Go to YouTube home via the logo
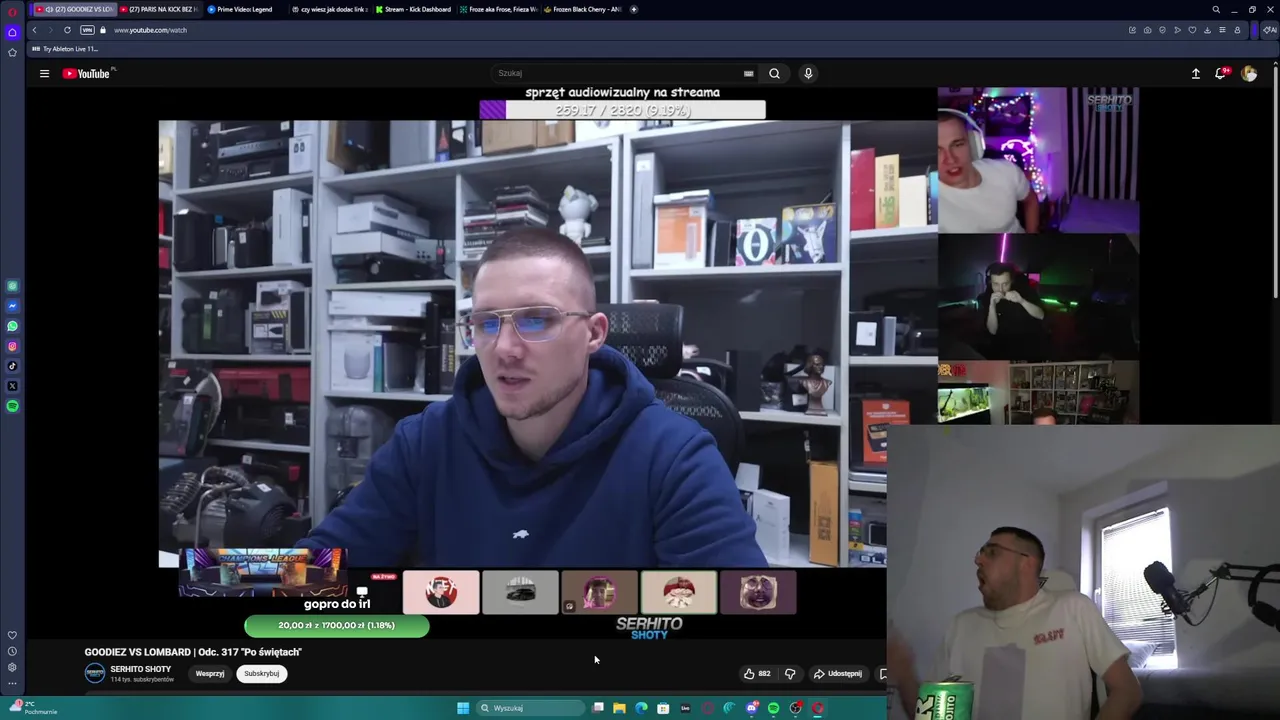Screen dimensions: 1280x720 (x=87, y=73)
